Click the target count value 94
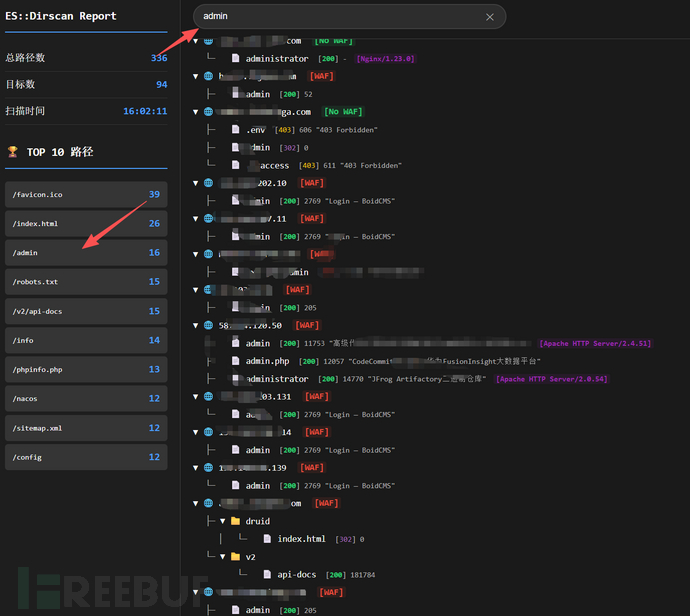 (x=161, y=84)
